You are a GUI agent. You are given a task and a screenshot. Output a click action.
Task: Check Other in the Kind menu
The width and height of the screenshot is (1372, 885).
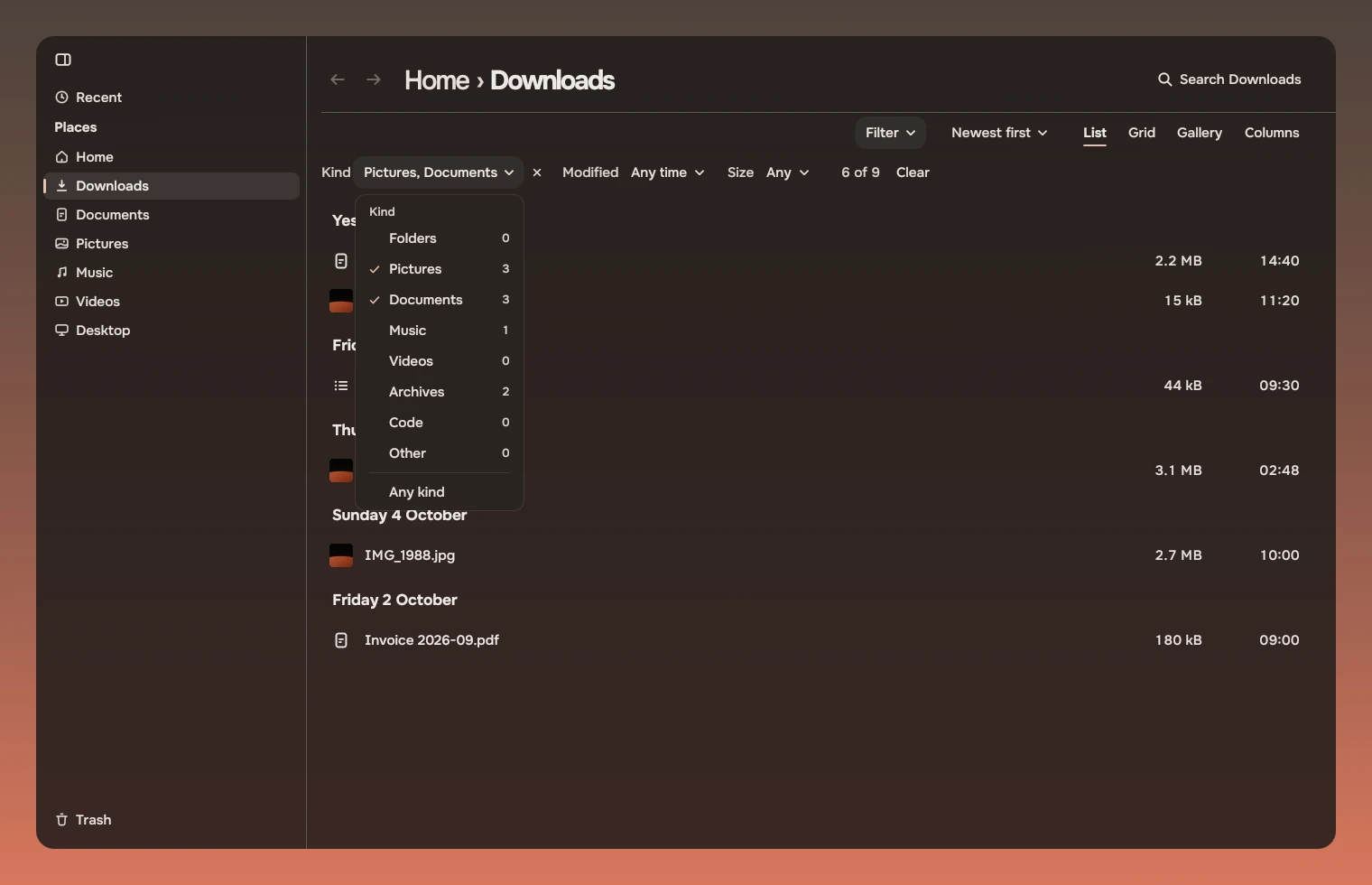pyautogui.click(x=440, y=453)
